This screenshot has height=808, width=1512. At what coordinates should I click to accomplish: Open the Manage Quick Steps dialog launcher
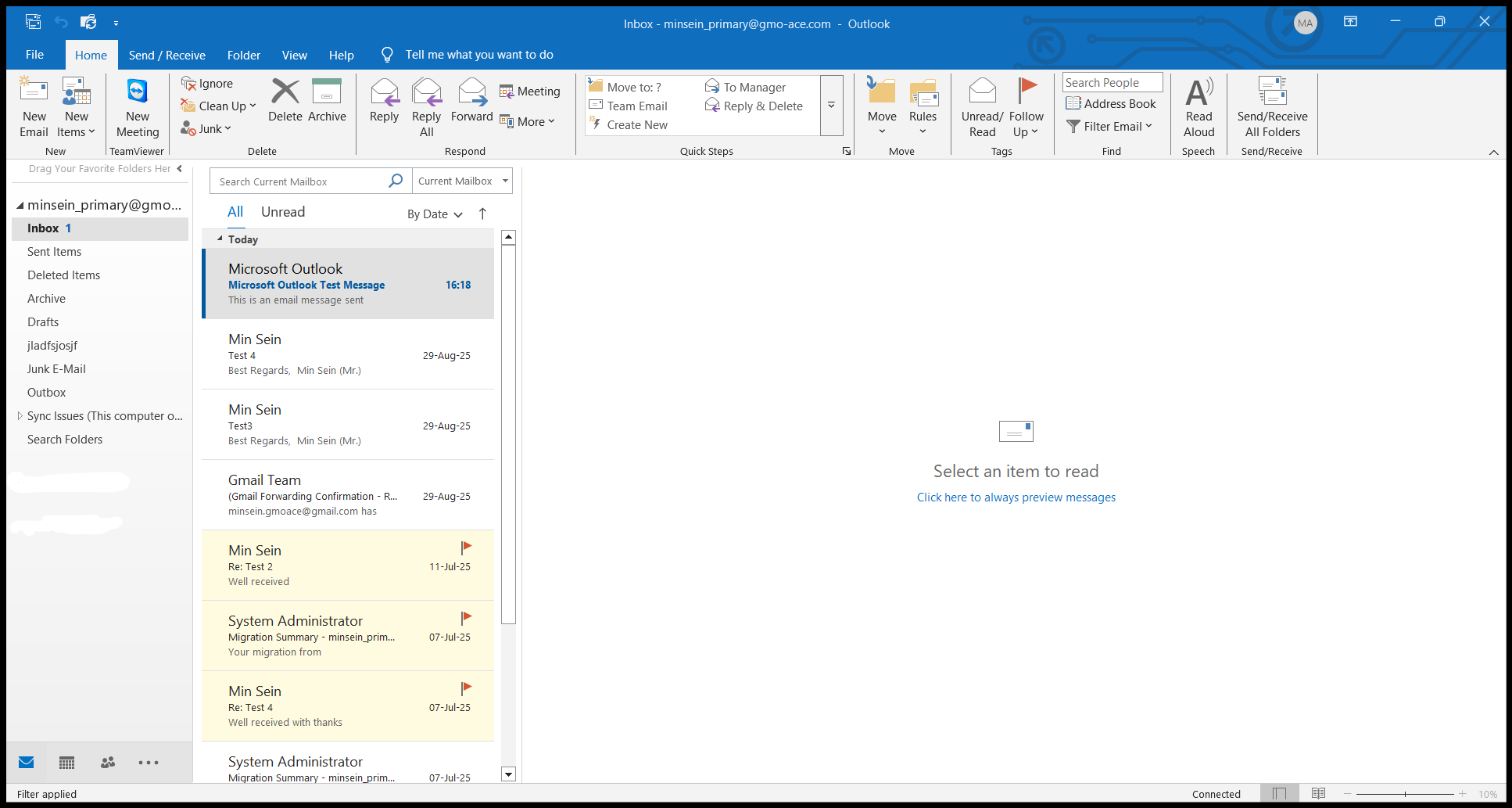[x=847, y=151]
